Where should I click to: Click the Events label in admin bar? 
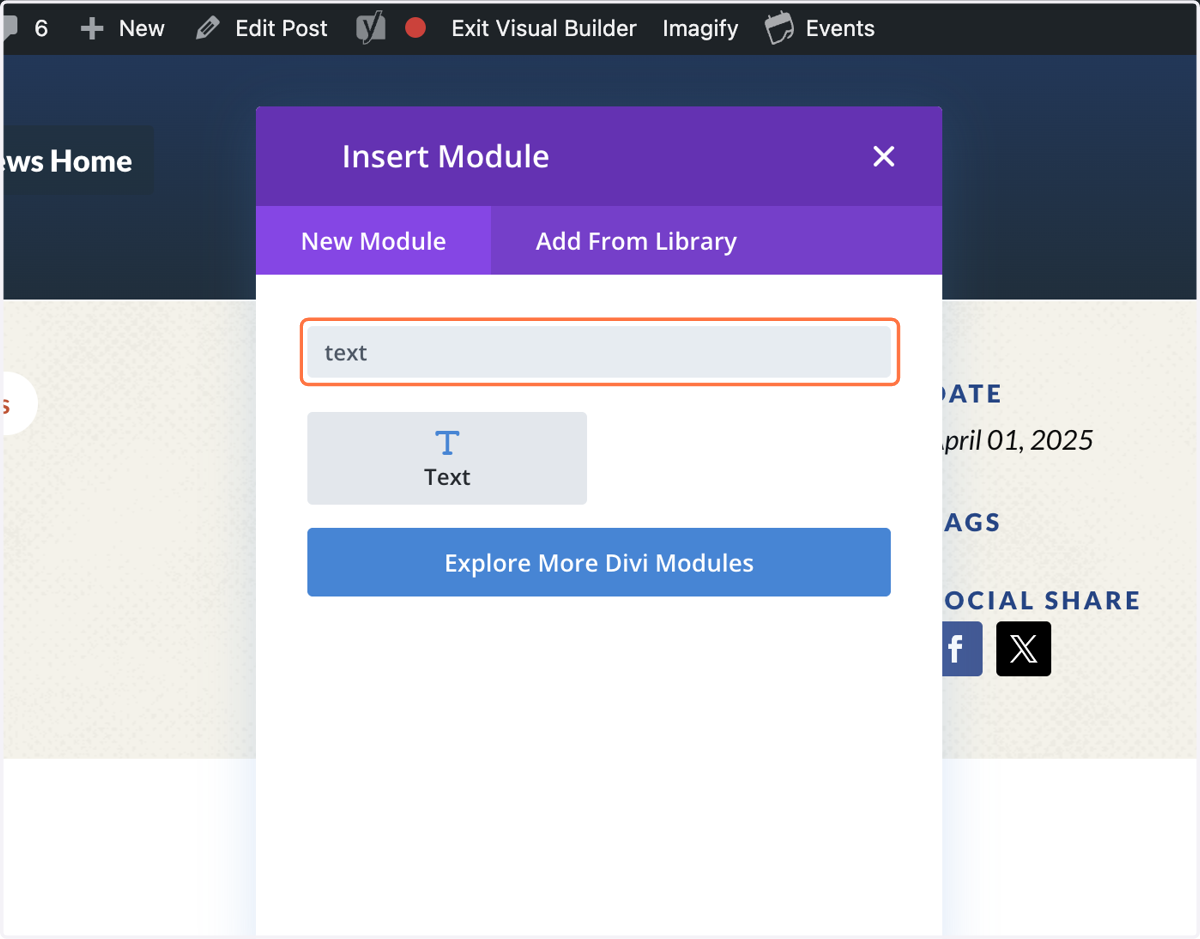point(840,29)
